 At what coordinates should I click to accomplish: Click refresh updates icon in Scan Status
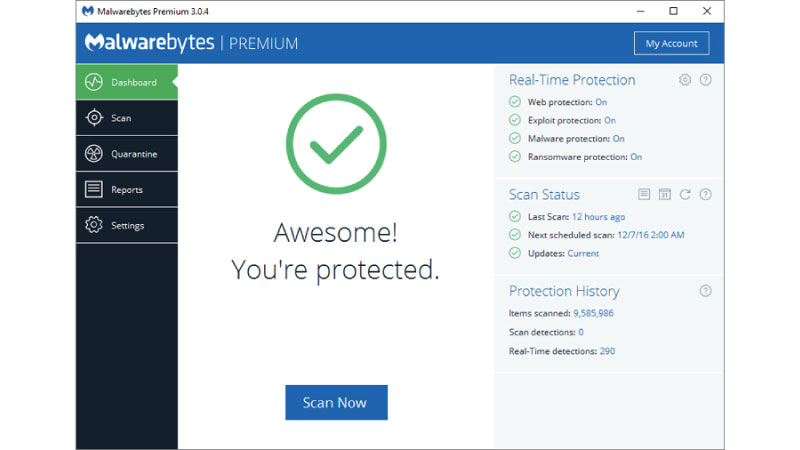pos(685,194)
